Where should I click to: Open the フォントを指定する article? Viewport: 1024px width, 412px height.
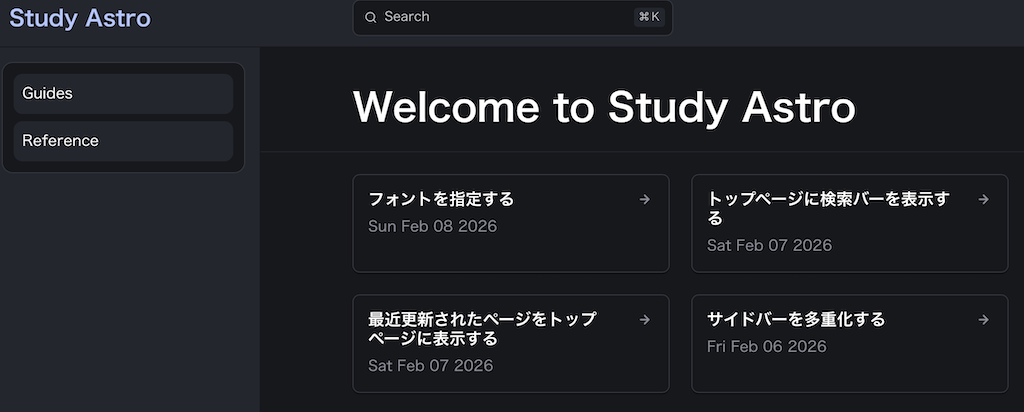pyautogui.click(x=441, y=199)
